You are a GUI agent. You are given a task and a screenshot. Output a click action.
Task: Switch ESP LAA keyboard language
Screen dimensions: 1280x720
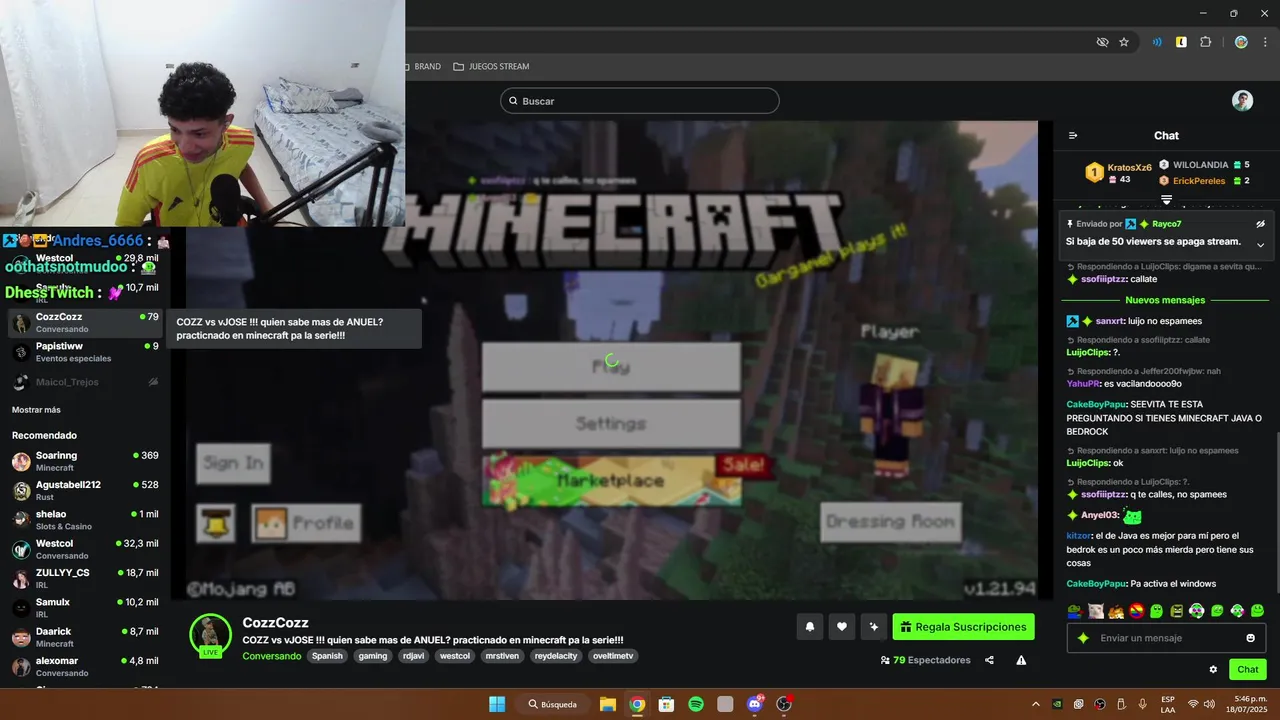1168,704
